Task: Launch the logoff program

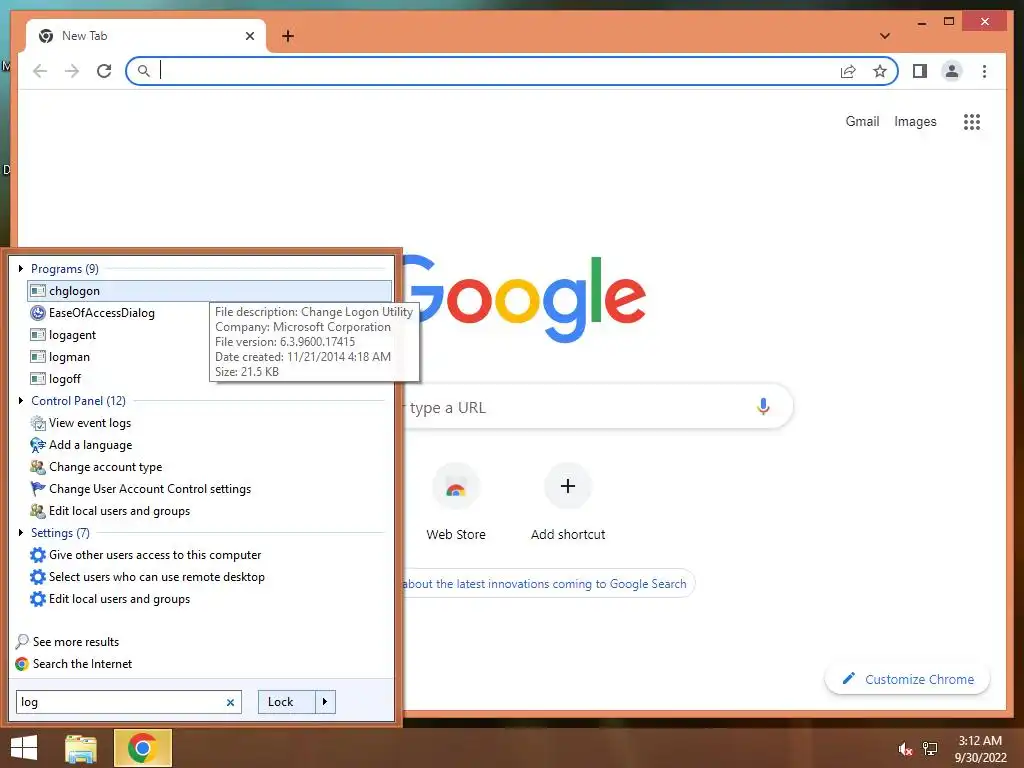Action: 56,379
